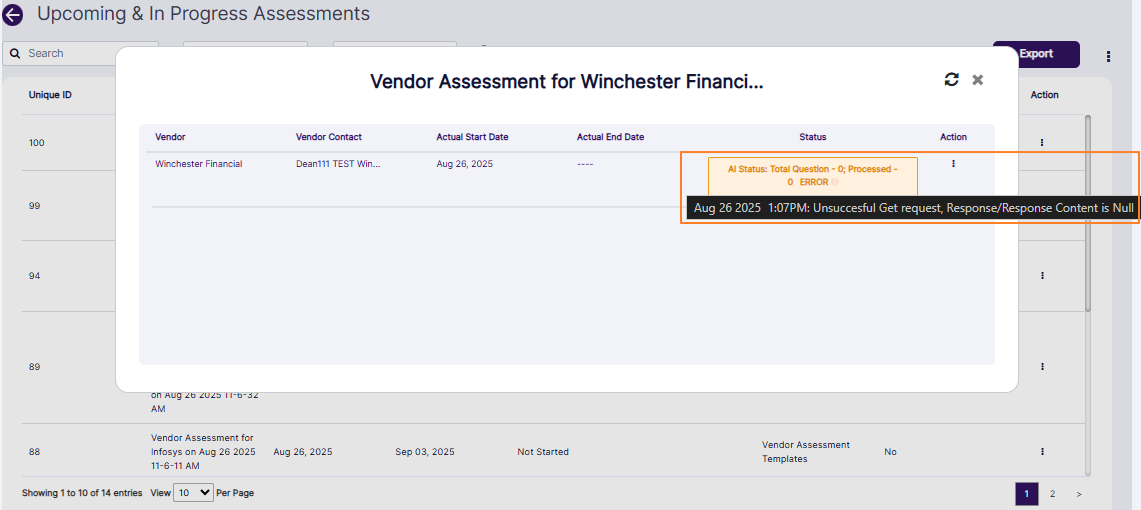Click the dialog title Vendor Assessment for Winchester

(x=567, y=81)
